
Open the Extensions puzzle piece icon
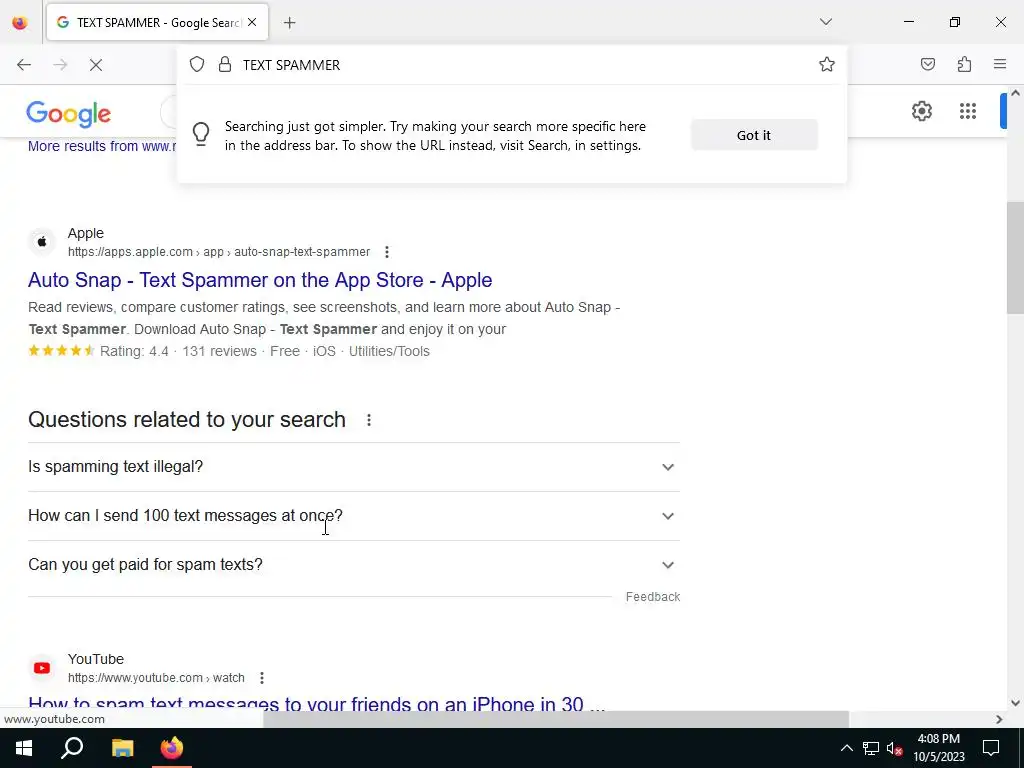(965, 64)
